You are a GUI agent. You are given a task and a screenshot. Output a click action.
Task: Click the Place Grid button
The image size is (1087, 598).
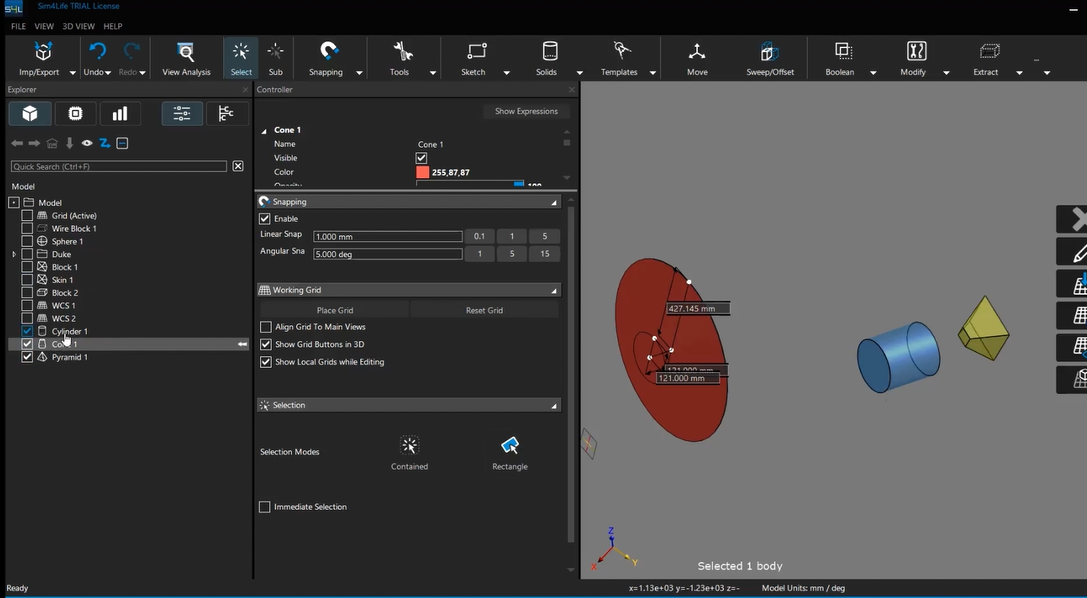pyautogui.click(x=335, y=310)
